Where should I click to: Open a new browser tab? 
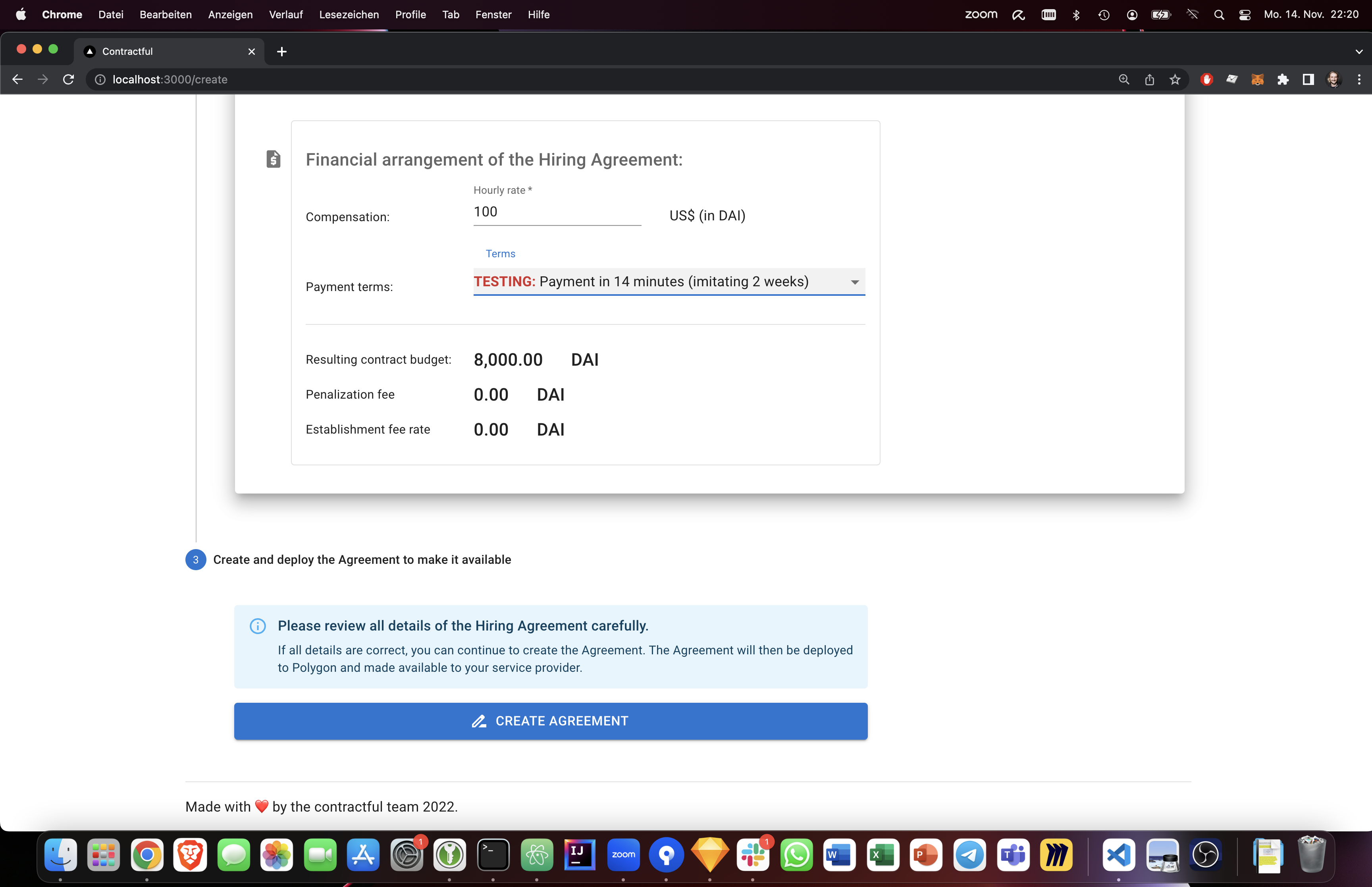[281, 52]
